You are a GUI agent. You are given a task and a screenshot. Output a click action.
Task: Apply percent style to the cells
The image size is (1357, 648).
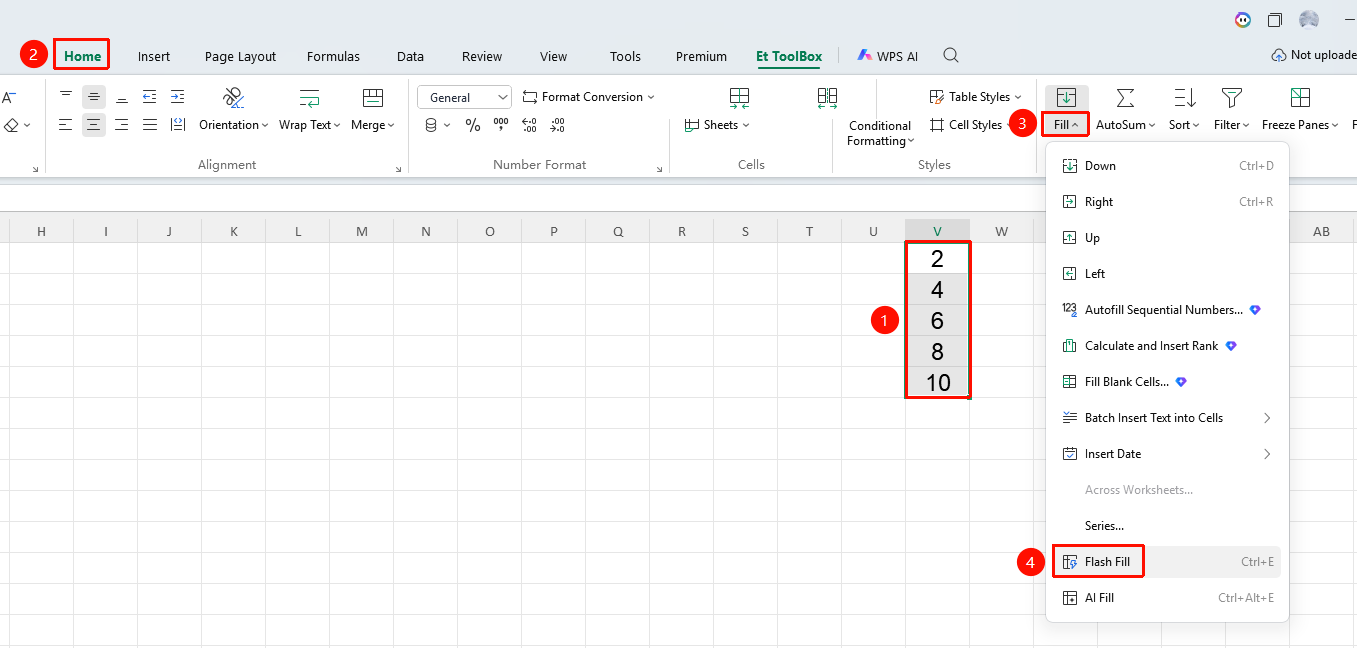pos(473,125)
